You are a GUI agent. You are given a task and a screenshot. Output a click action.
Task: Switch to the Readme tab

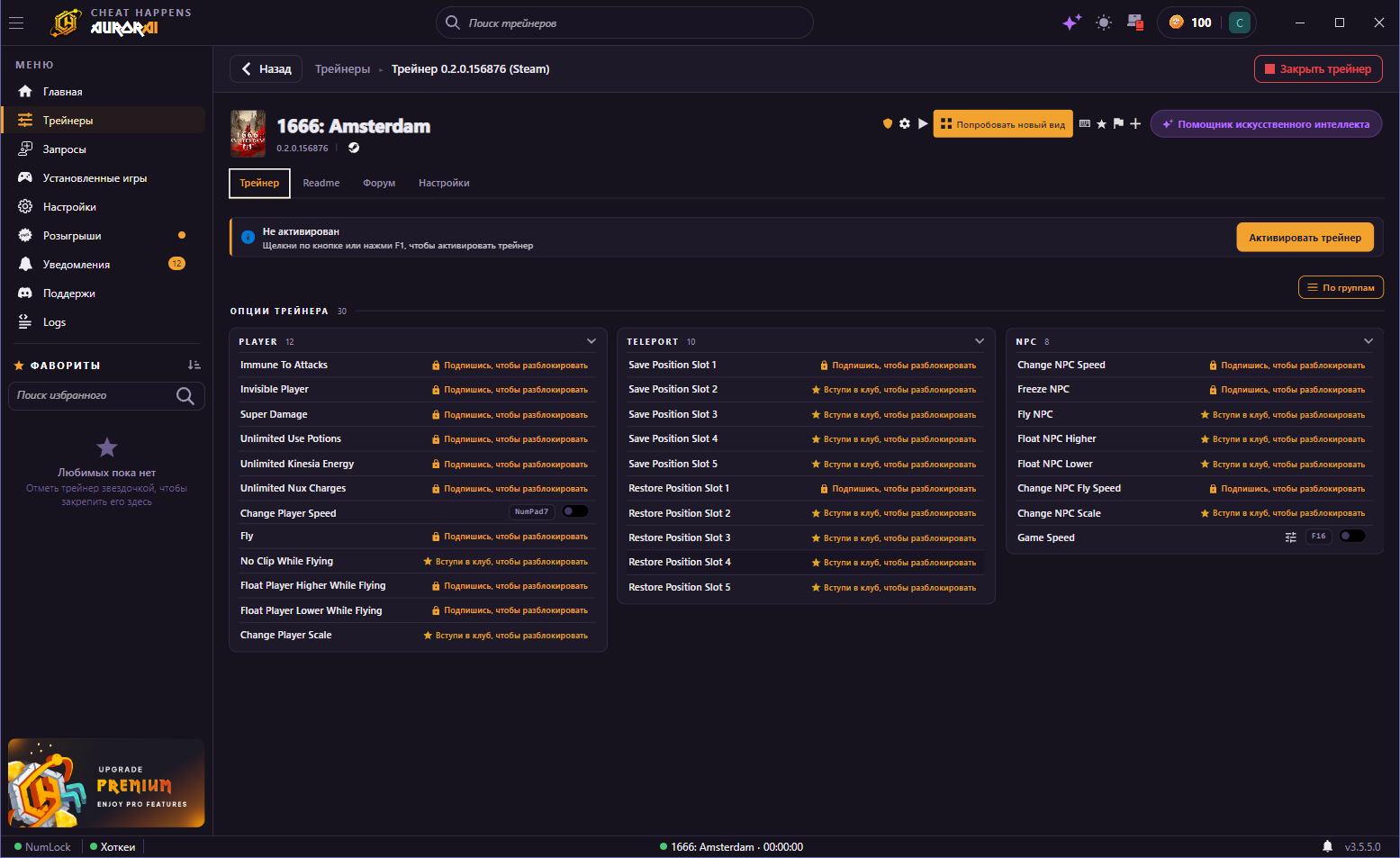point(321,183)
